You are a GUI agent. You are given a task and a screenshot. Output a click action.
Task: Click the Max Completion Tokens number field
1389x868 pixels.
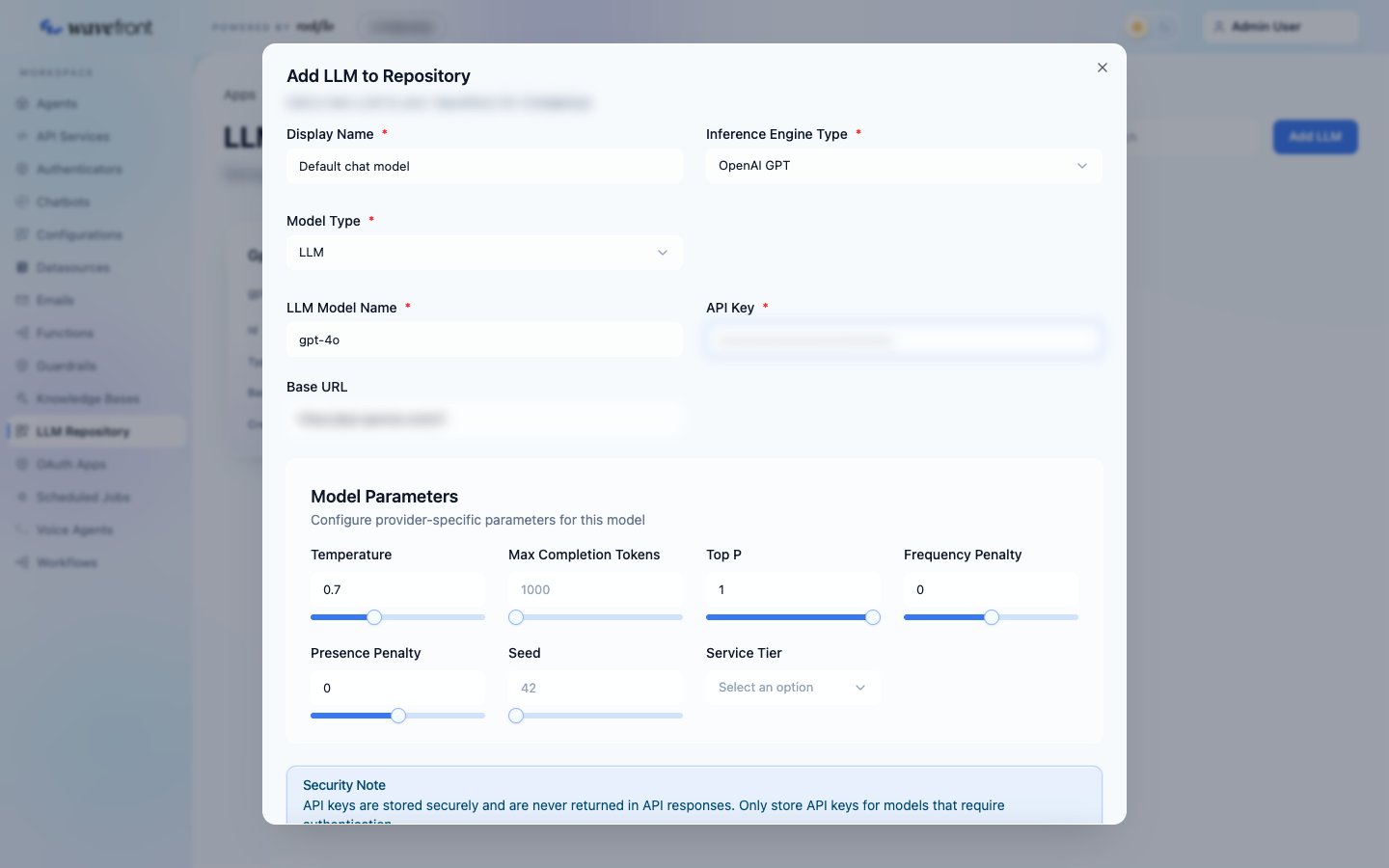coord(595,589)
